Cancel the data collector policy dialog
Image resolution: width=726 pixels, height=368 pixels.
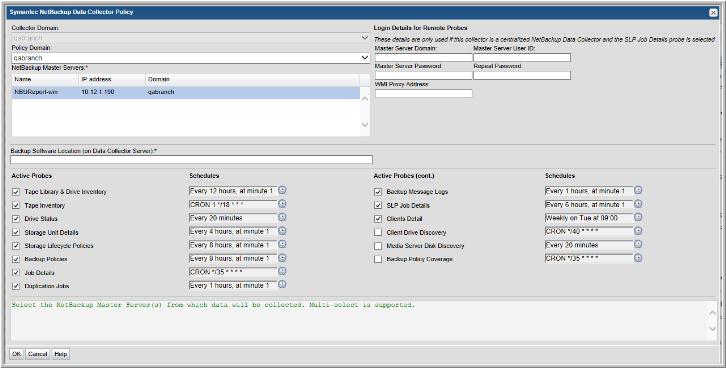38,354
